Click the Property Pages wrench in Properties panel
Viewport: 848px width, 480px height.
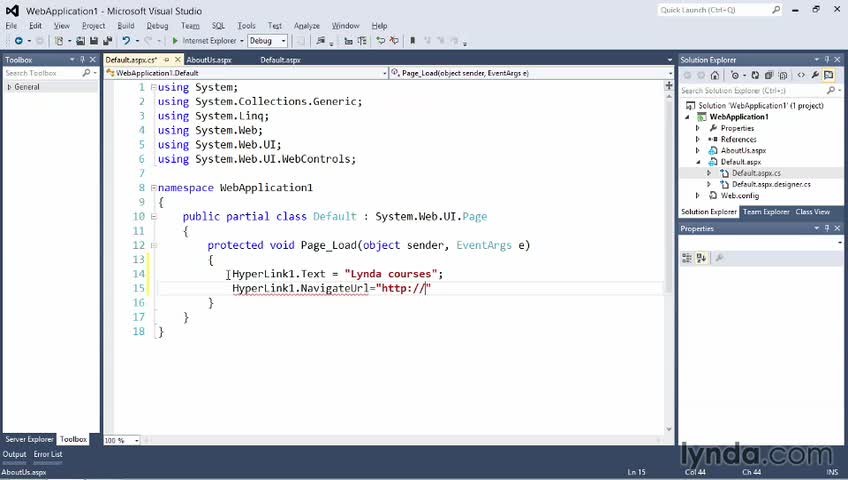719,258
